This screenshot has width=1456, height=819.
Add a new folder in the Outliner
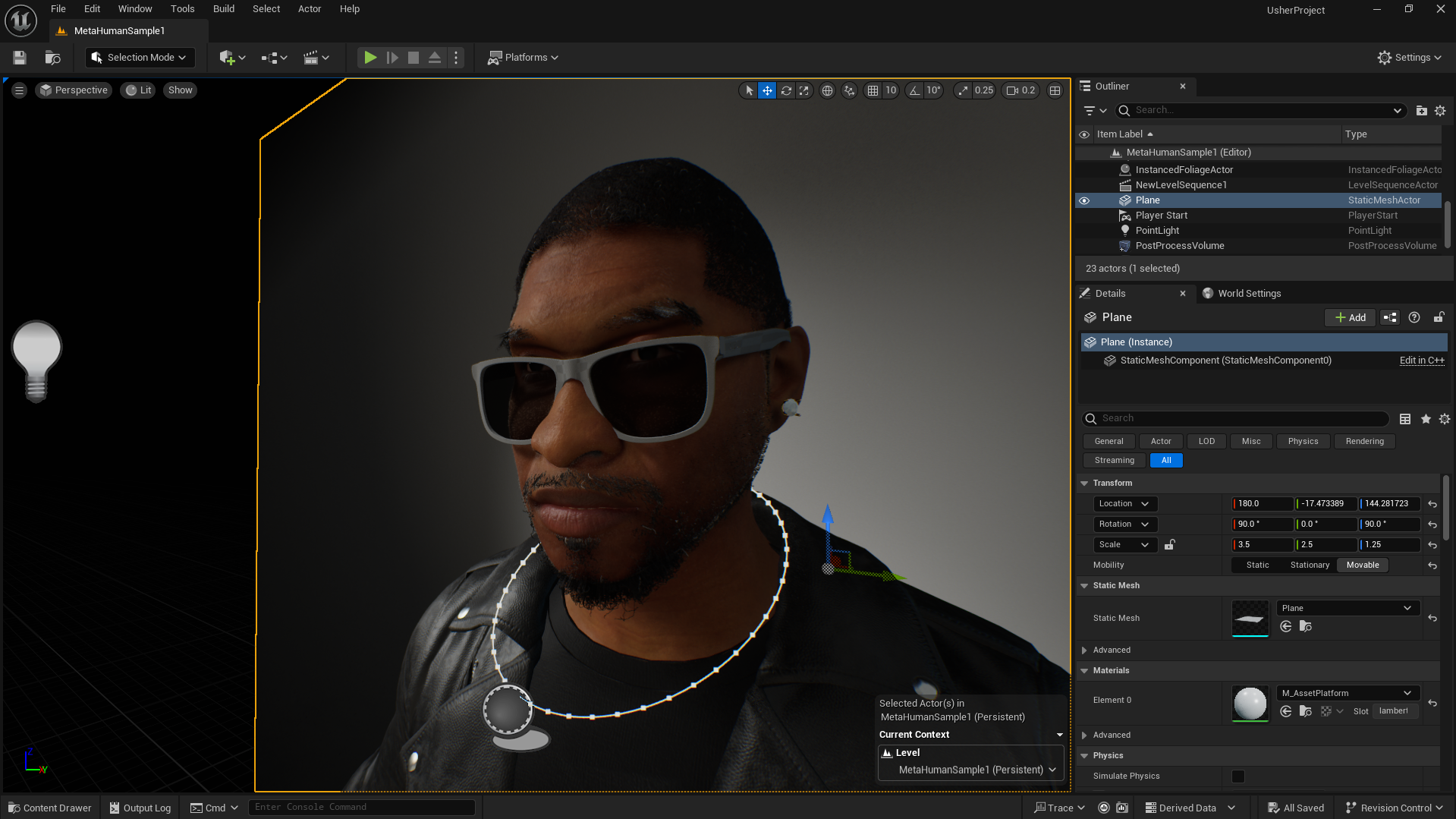pos(1422,111)
